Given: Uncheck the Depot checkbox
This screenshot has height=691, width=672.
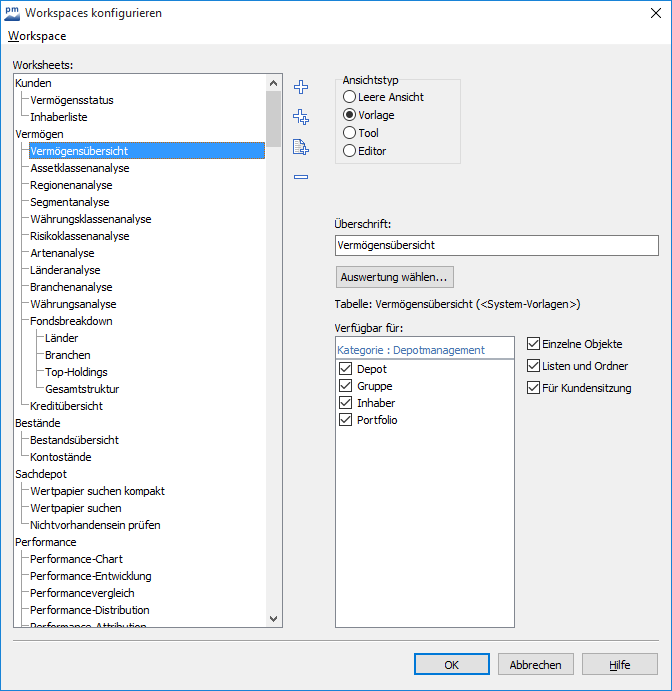Looking at the screenshot, I should pos(346,369).
